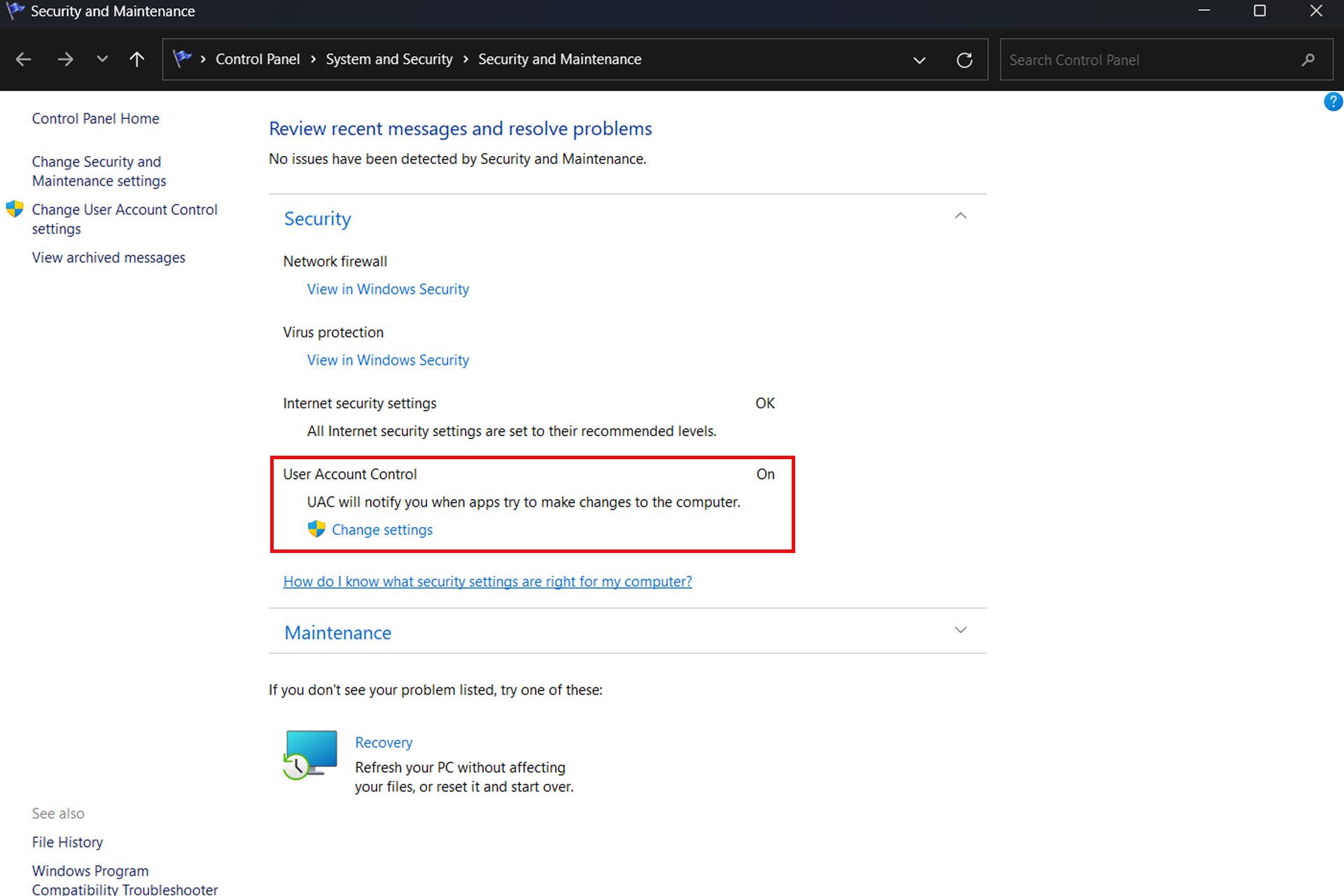
Task: Click the Search Control Panel field
Action: pyautogui.click(x=1166, y=60)
